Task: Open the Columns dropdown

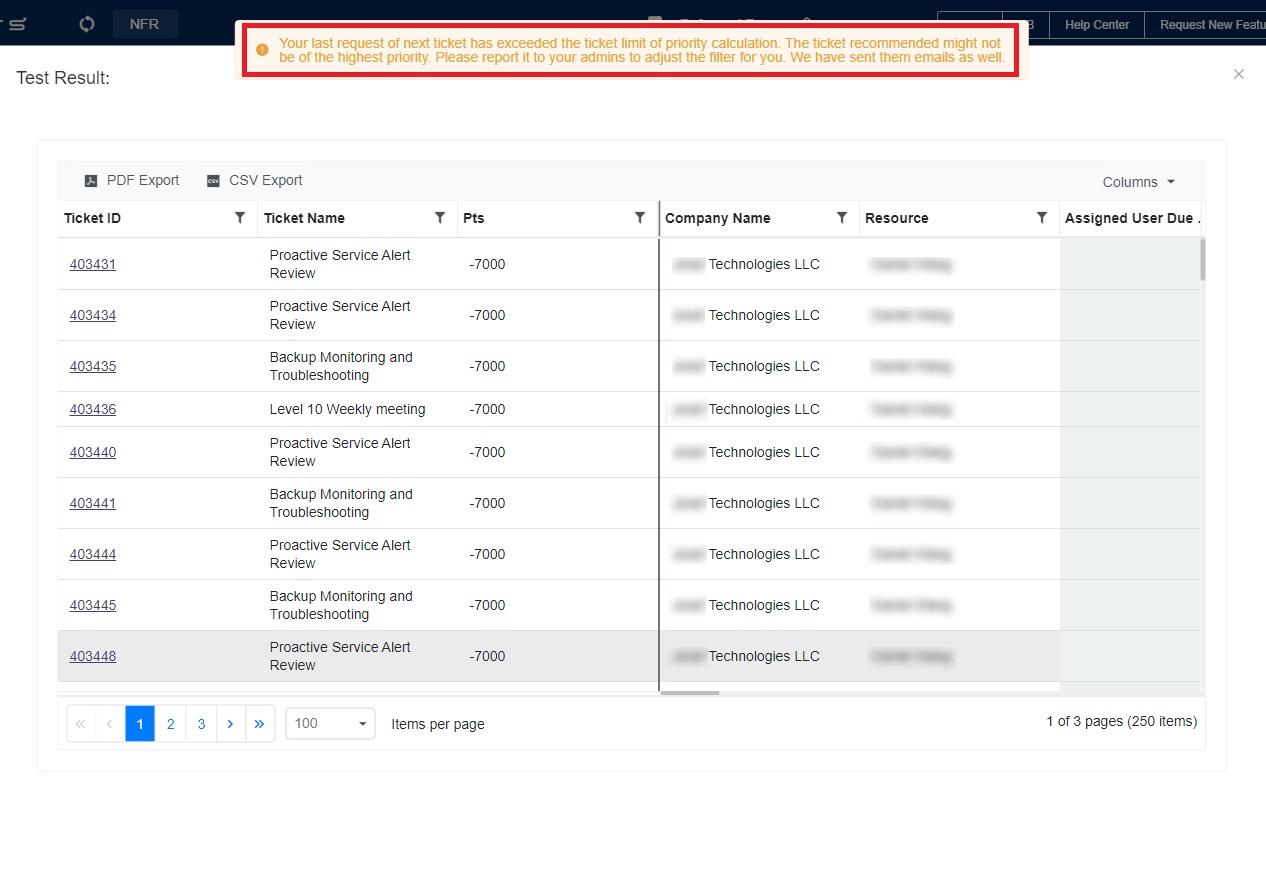Action: (1137, 182)
